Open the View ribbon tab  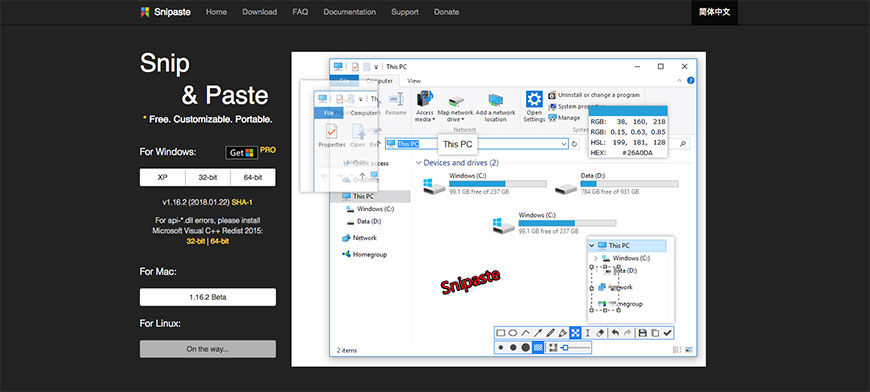click(414, 81)
